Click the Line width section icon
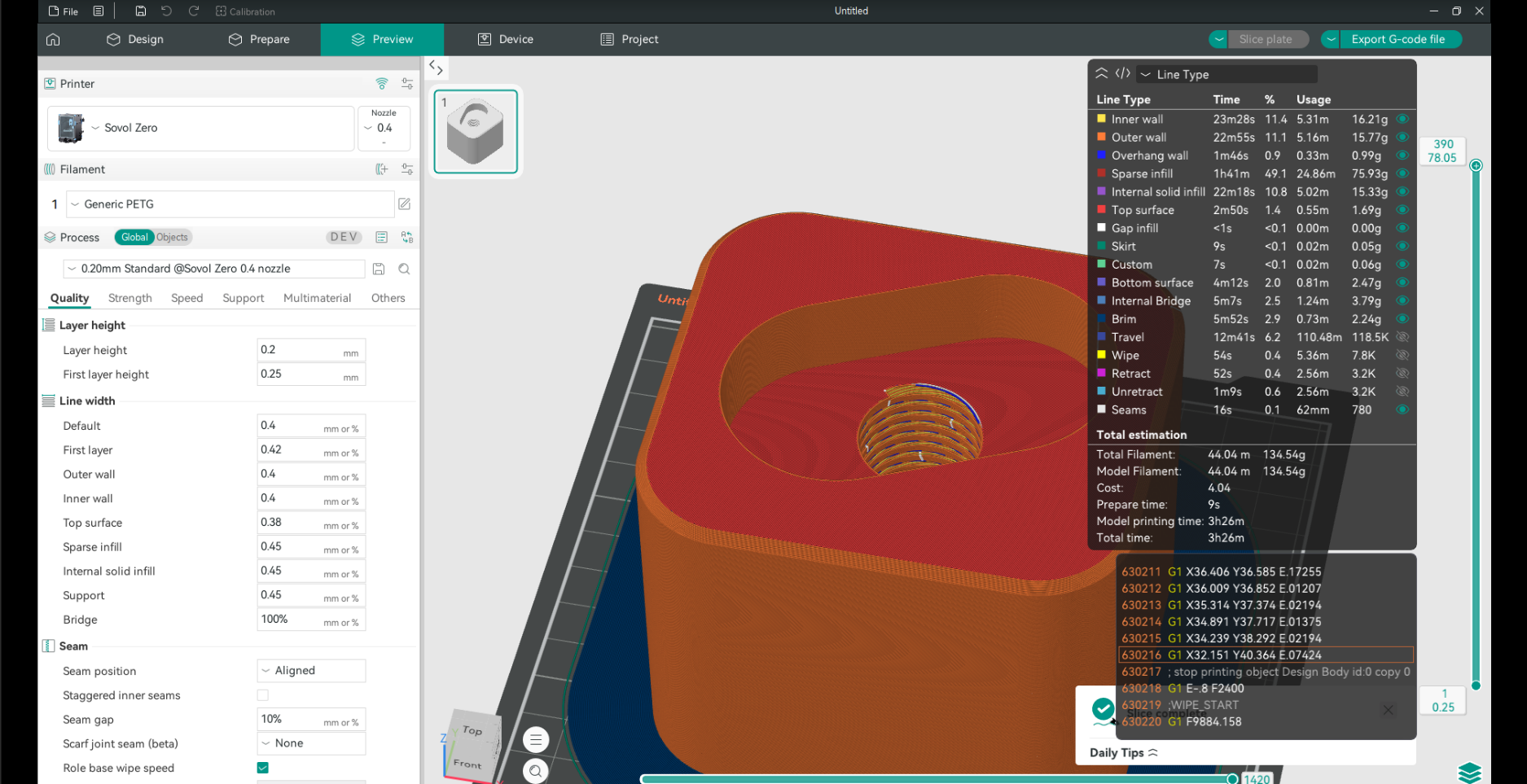 pos(48,401)
